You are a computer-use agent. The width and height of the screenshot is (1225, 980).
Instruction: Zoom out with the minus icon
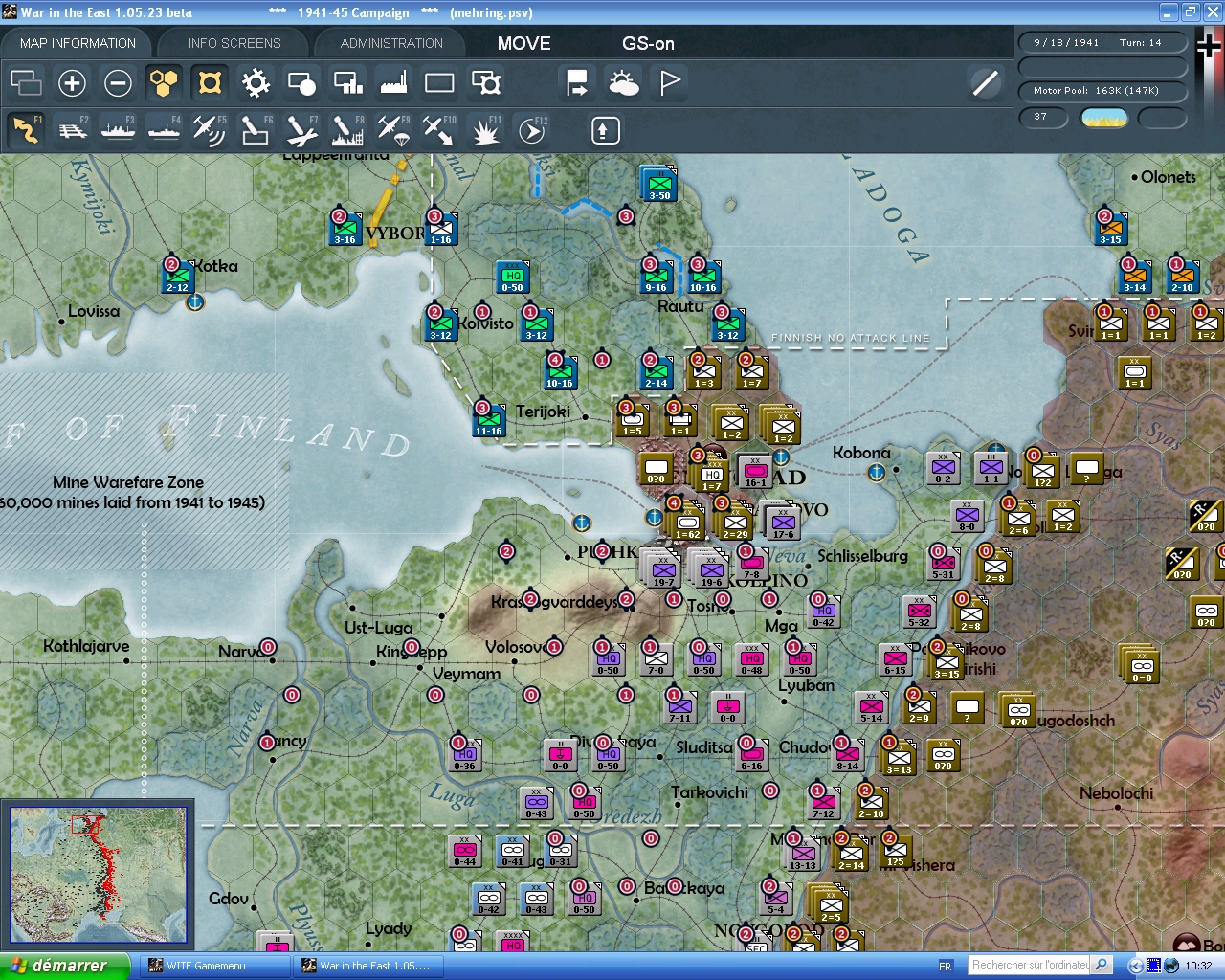click(x=118, y=83)
